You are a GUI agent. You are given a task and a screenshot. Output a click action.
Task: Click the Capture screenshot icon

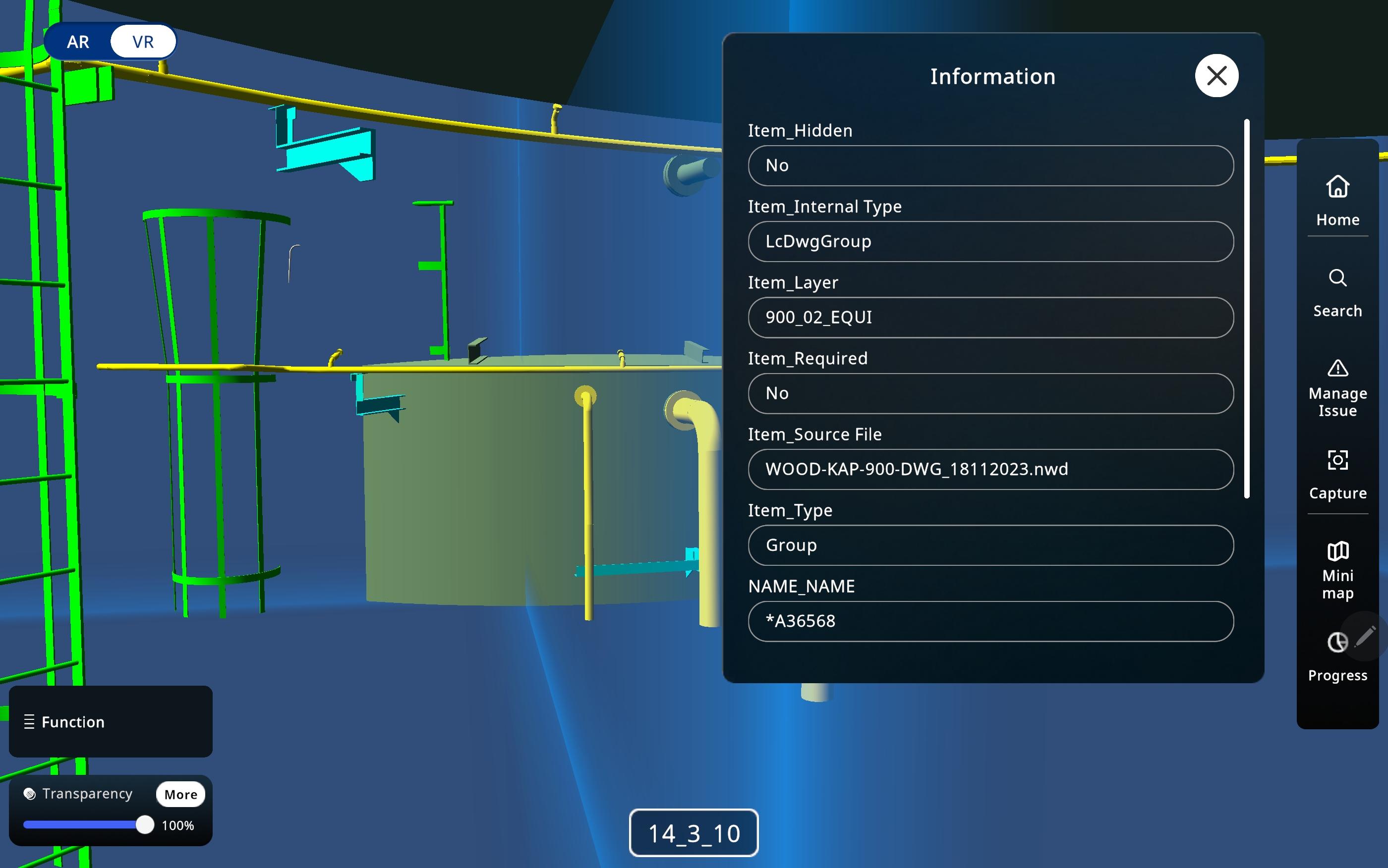click(x=1337, y=460)
